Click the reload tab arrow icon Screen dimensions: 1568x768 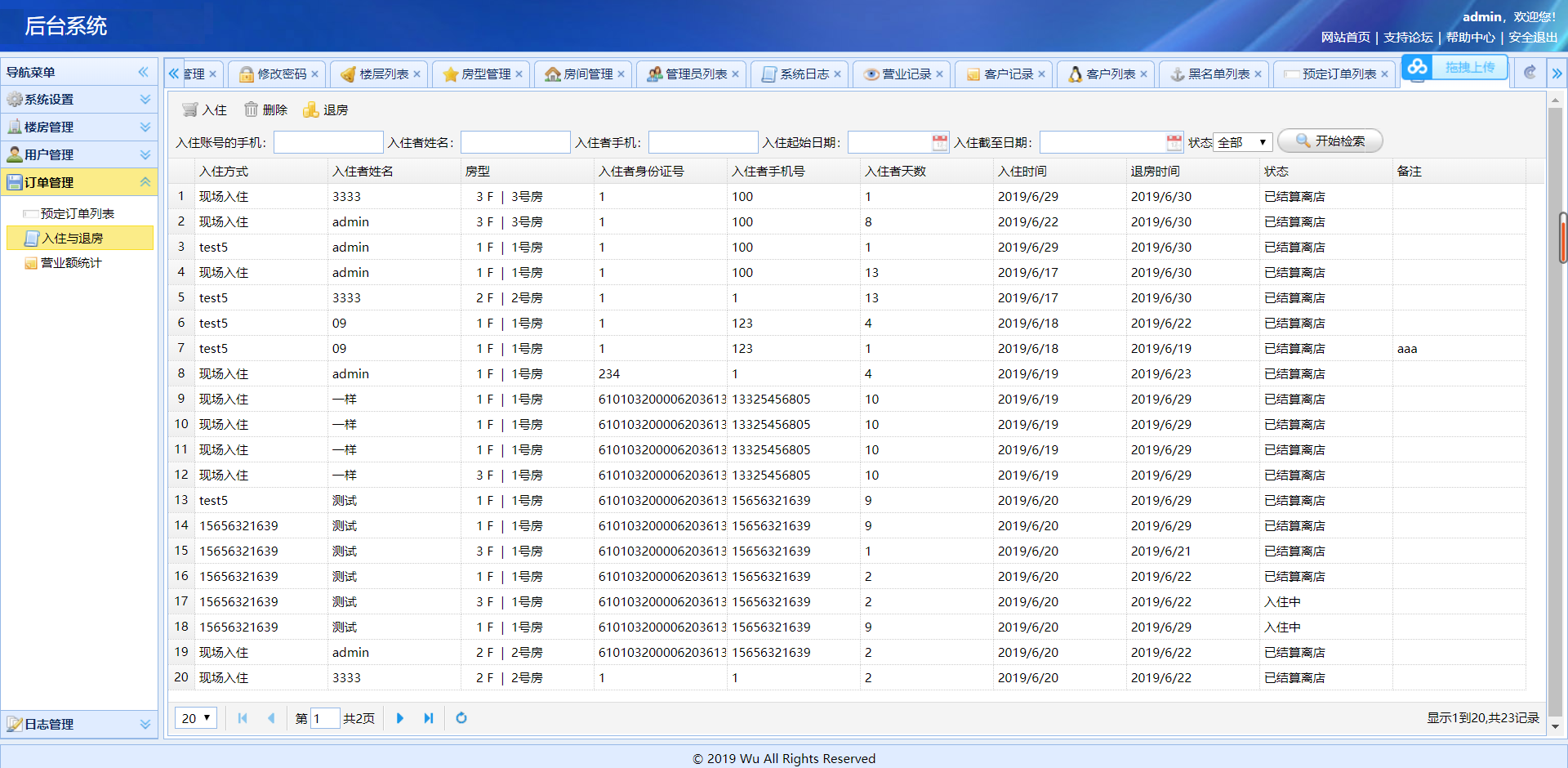[1530, 72]
